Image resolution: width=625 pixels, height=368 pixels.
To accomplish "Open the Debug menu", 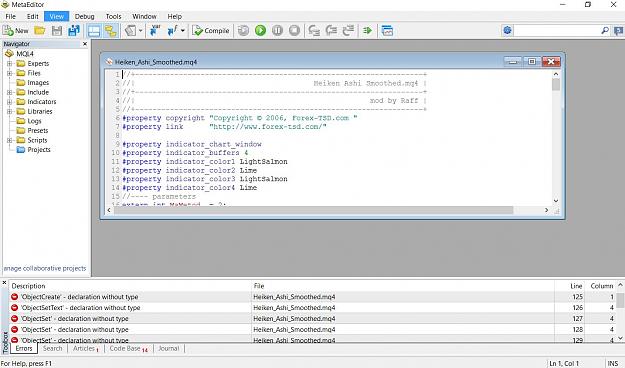I will pos(85,16).
